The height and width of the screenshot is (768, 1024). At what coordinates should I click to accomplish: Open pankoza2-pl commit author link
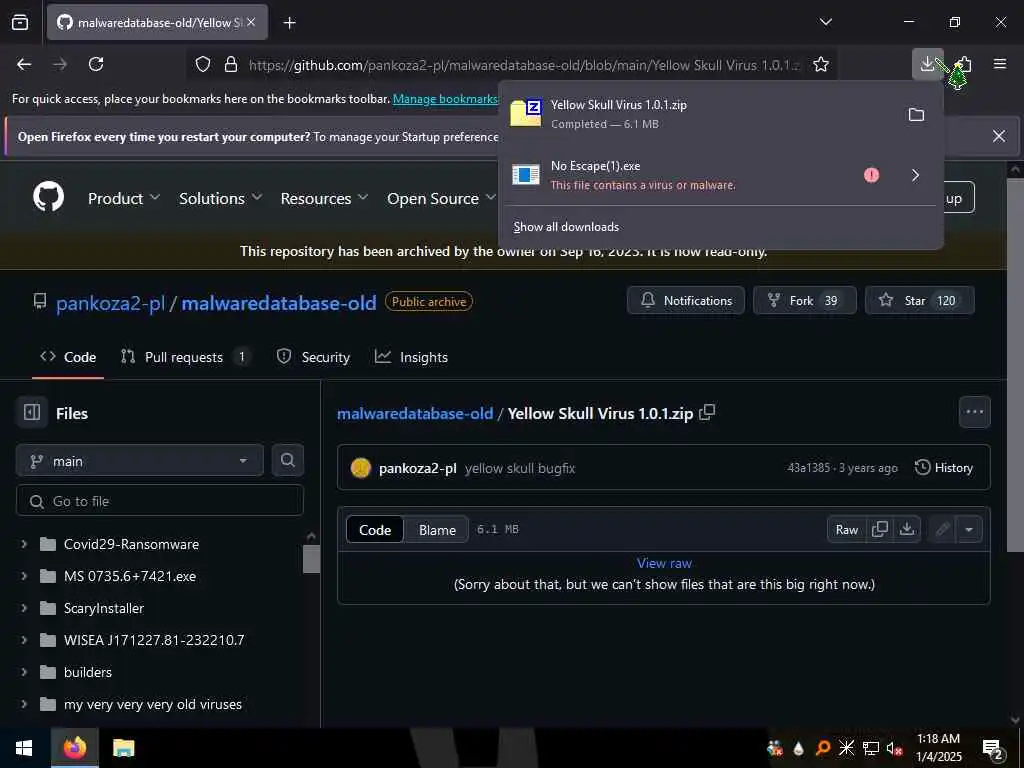[x=417, y=468]
